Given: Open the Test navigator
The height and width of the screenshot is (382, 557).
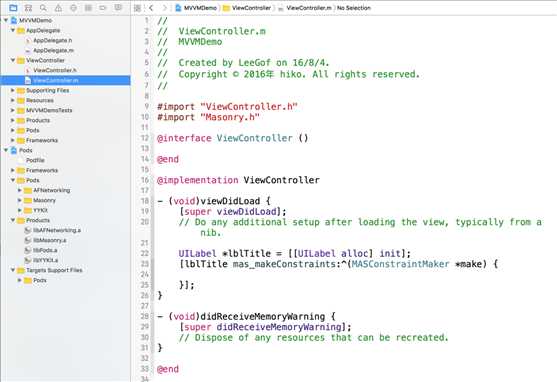Looking at the screenshot, I should (73, 7).
